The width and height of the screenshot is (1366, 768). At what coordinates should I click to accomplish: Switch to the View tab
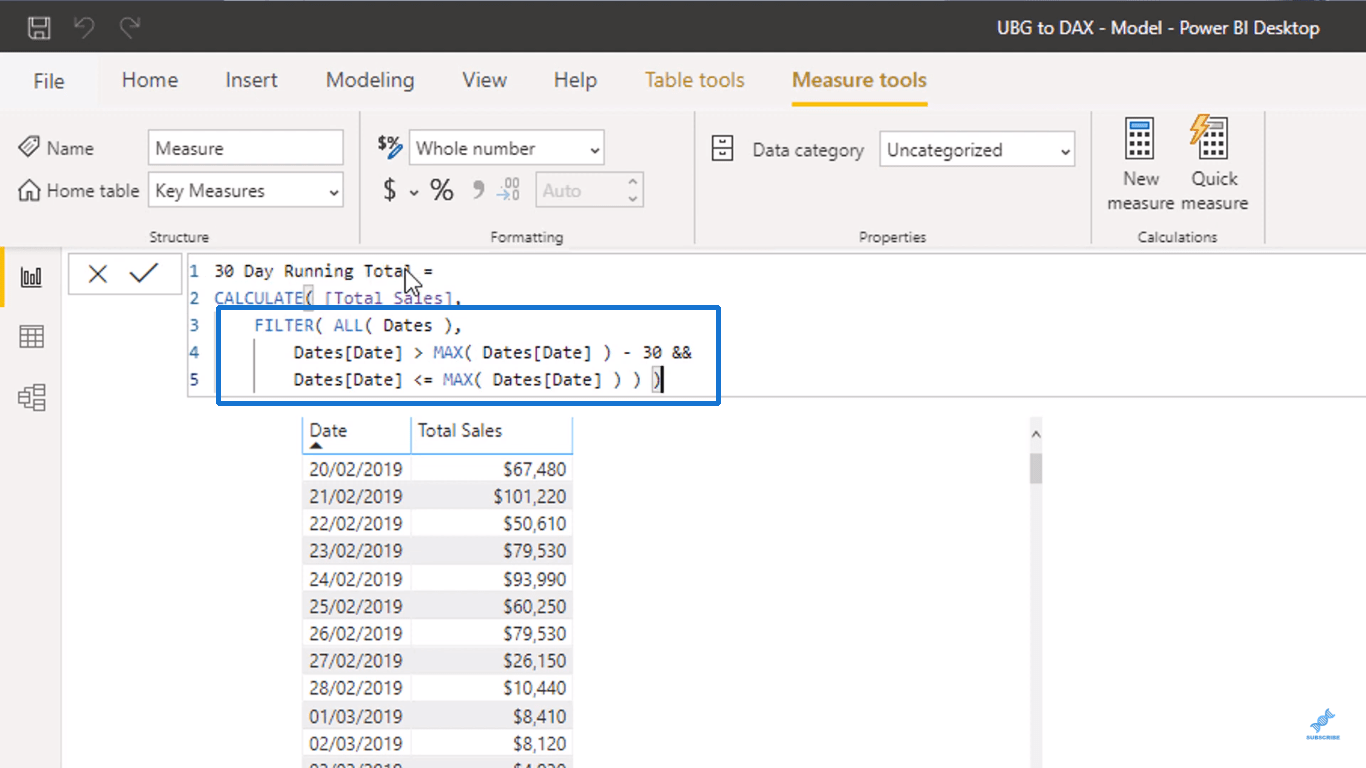tap(484, 80)
